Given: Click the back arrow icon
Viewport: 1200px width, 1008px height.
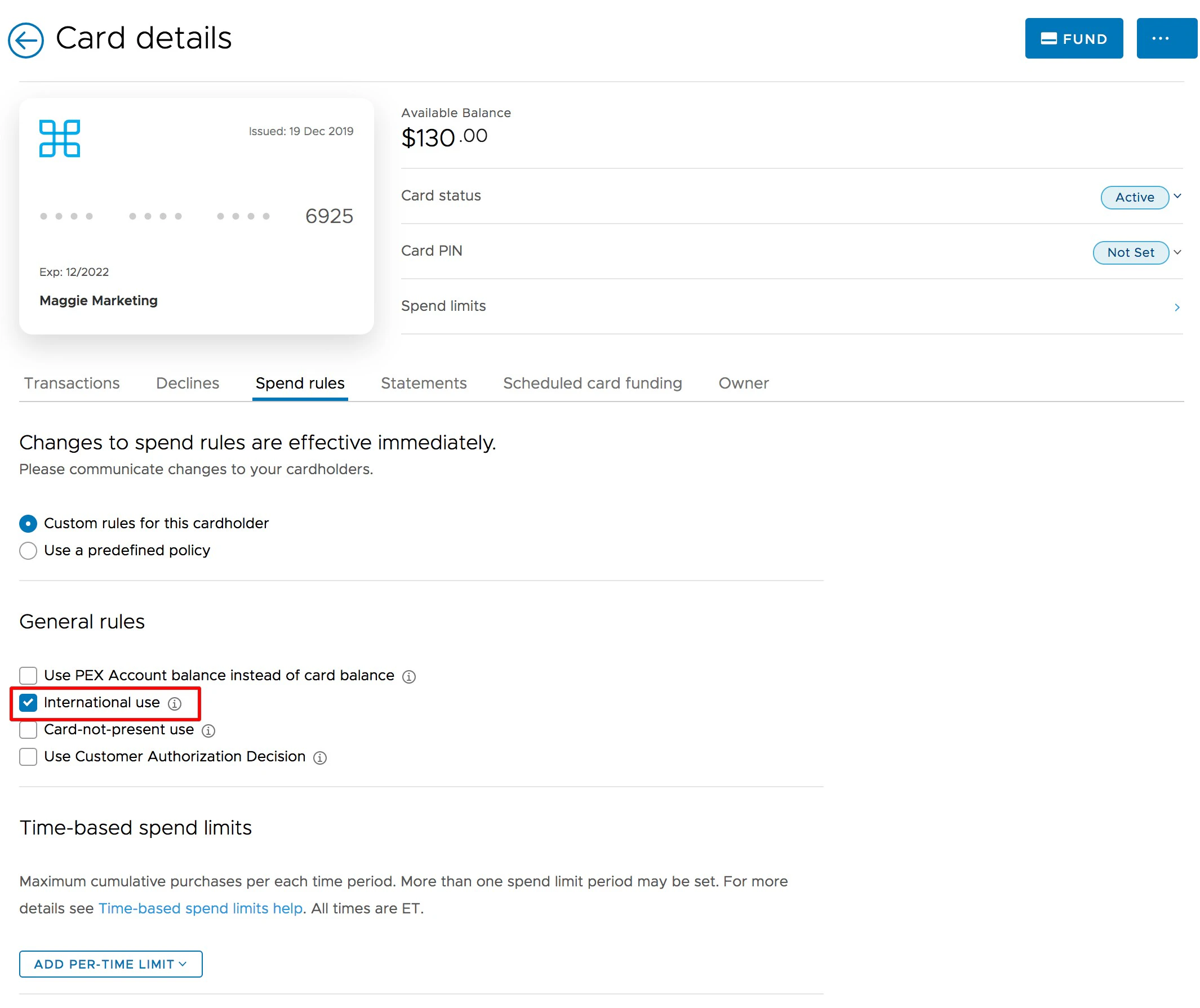Looking at the screenshot, I should tap(26, 40).
